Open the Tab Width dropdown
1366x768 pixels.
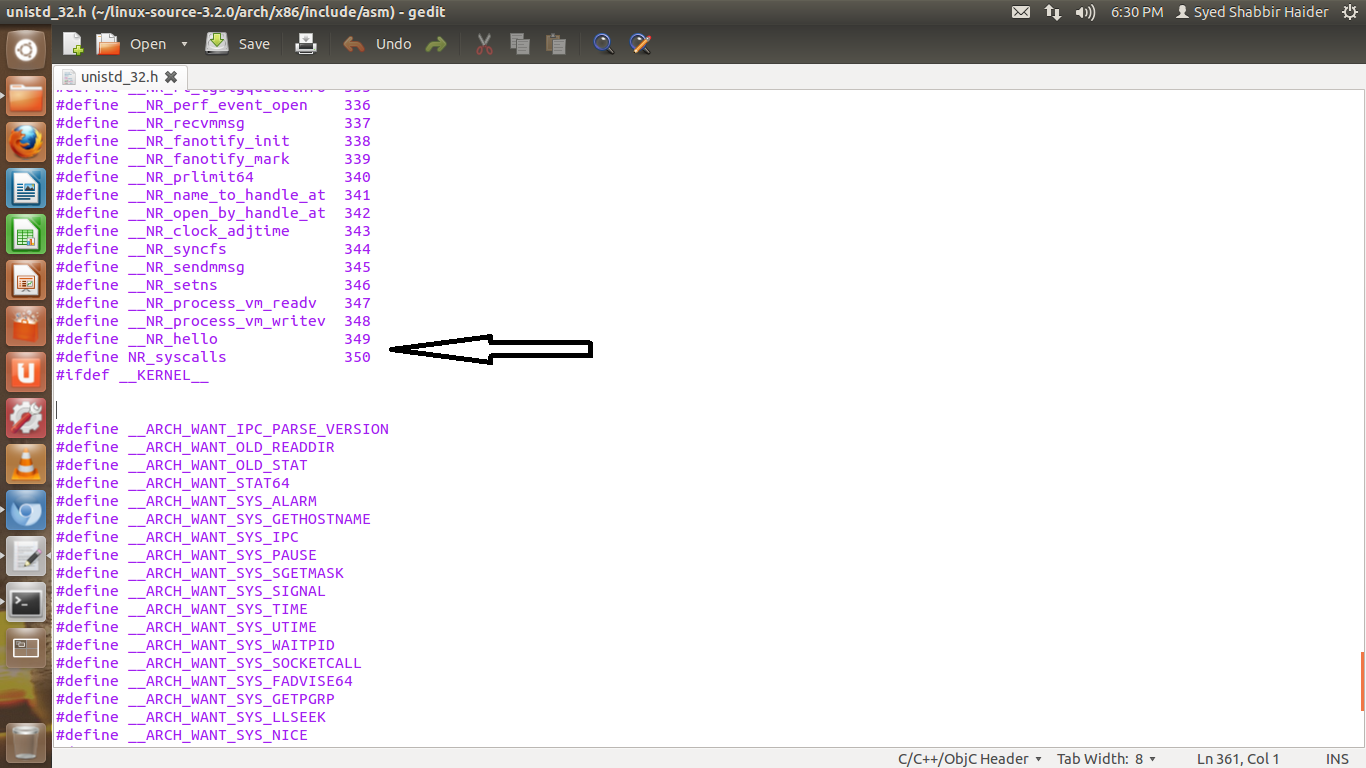(x=1107, y=758)
